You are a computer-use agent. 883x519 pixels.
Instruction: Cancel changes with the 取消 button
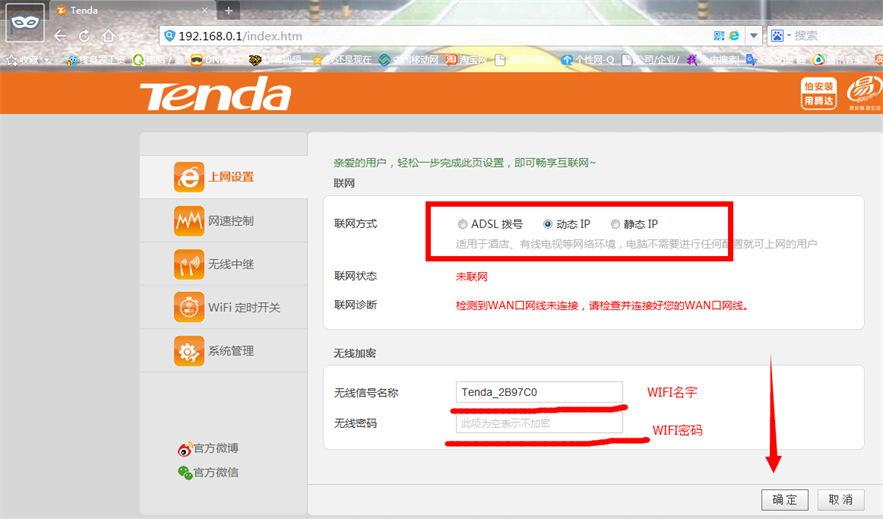coord(841,499)
